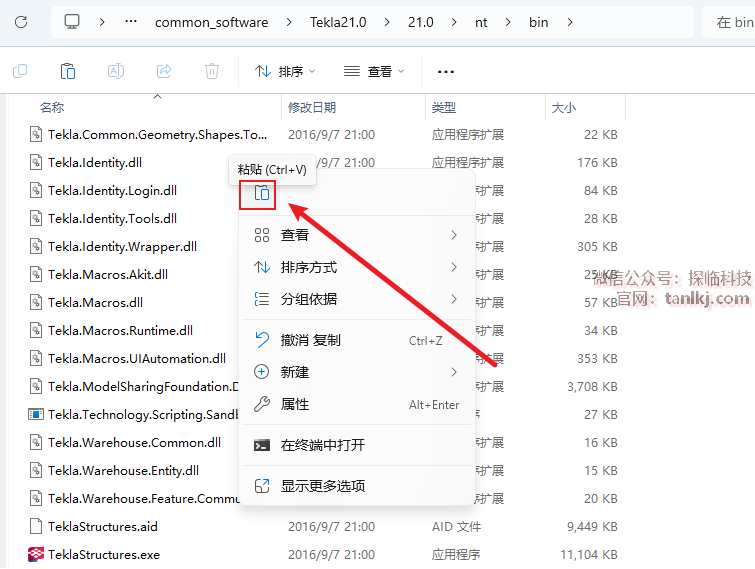Screen dimensions: 755x569
Task: Click the Tekla.Technology.Scripting.Sandb file icon
Action: point(36,414)
